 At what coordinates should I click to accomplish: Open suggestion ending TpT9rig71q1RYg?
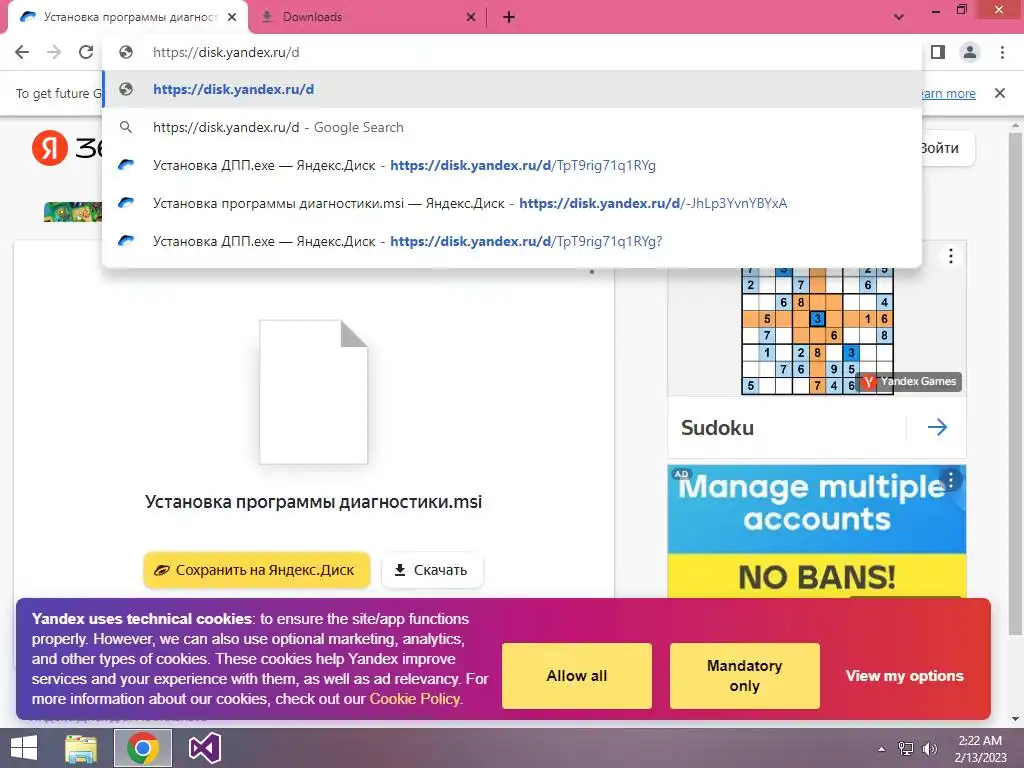[x=512, y=241]
